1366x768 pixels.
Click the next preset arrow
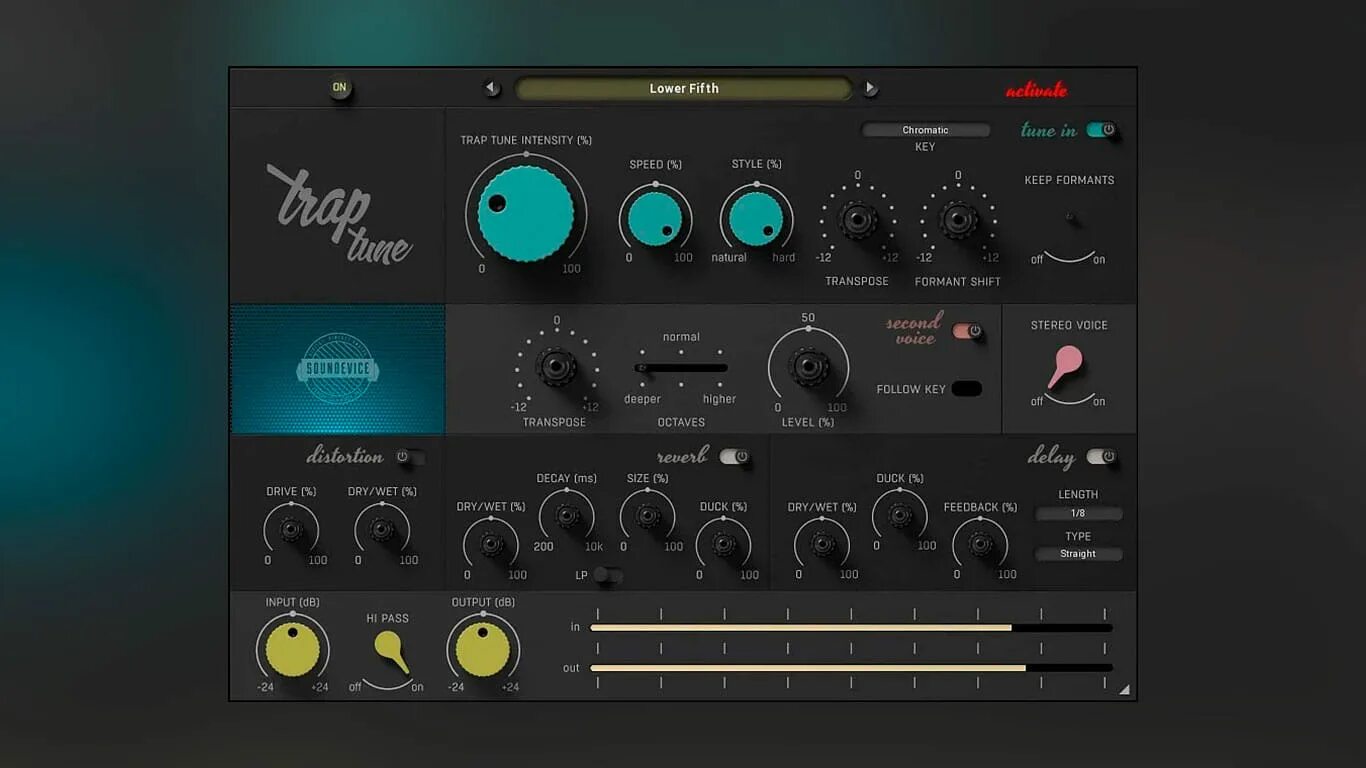[870, 88]
